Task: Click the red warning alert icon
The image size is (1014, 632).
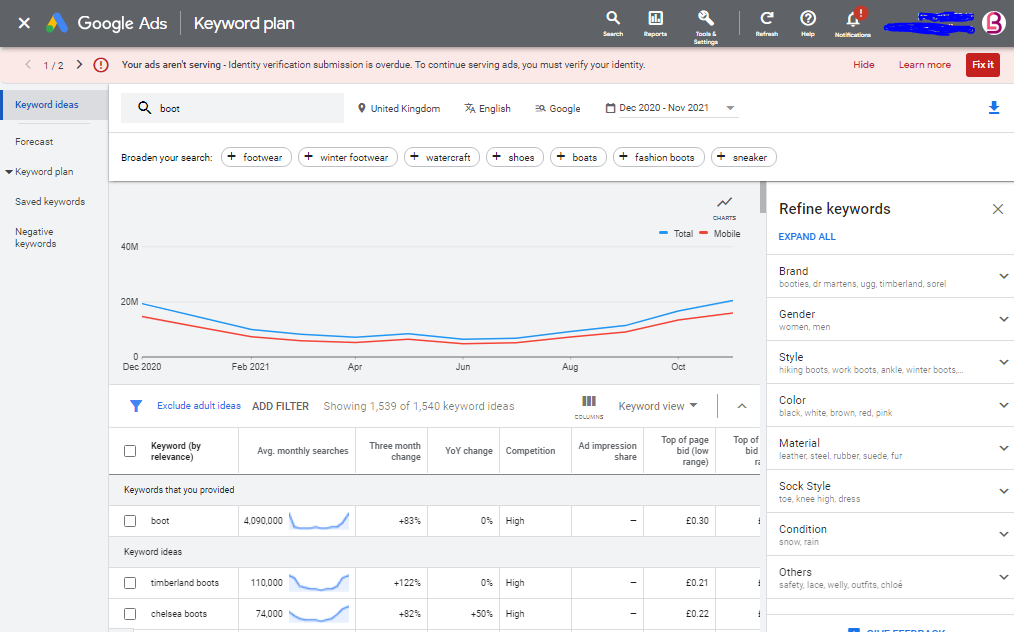Action: [101, 65]
